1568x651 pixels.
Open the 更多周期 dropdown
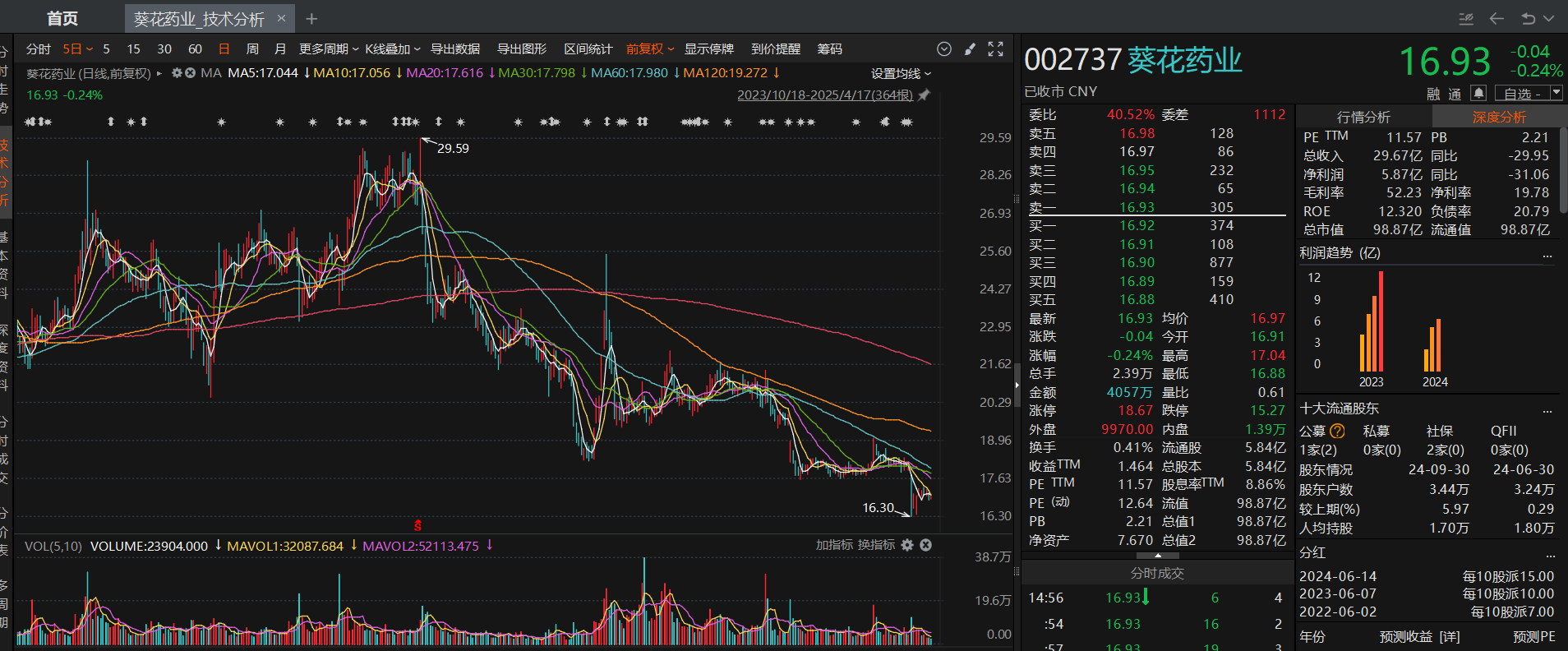(328, 49)
